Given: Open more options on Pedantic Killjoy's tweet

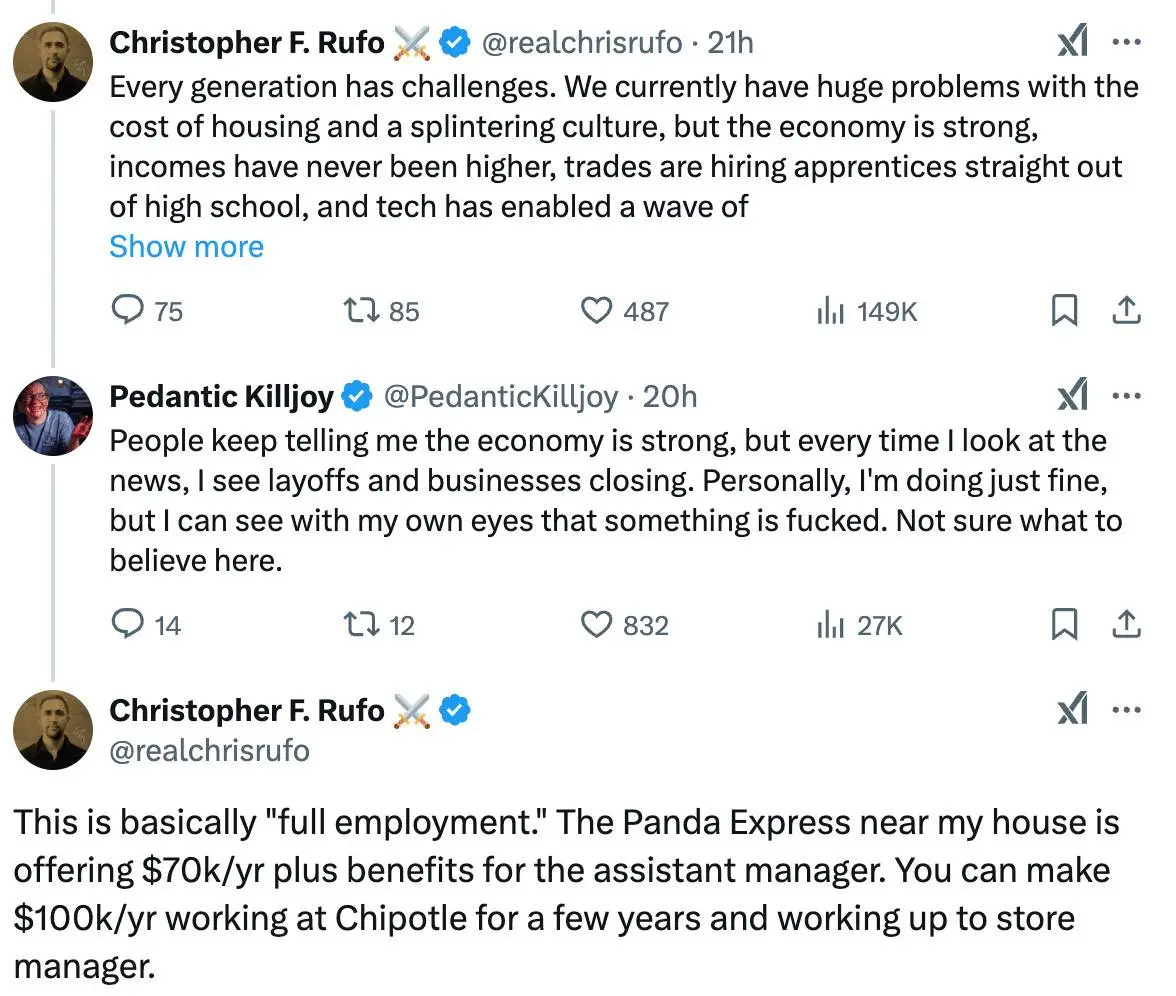Looking at the screenshot, I should click(x=1127, y=396).
